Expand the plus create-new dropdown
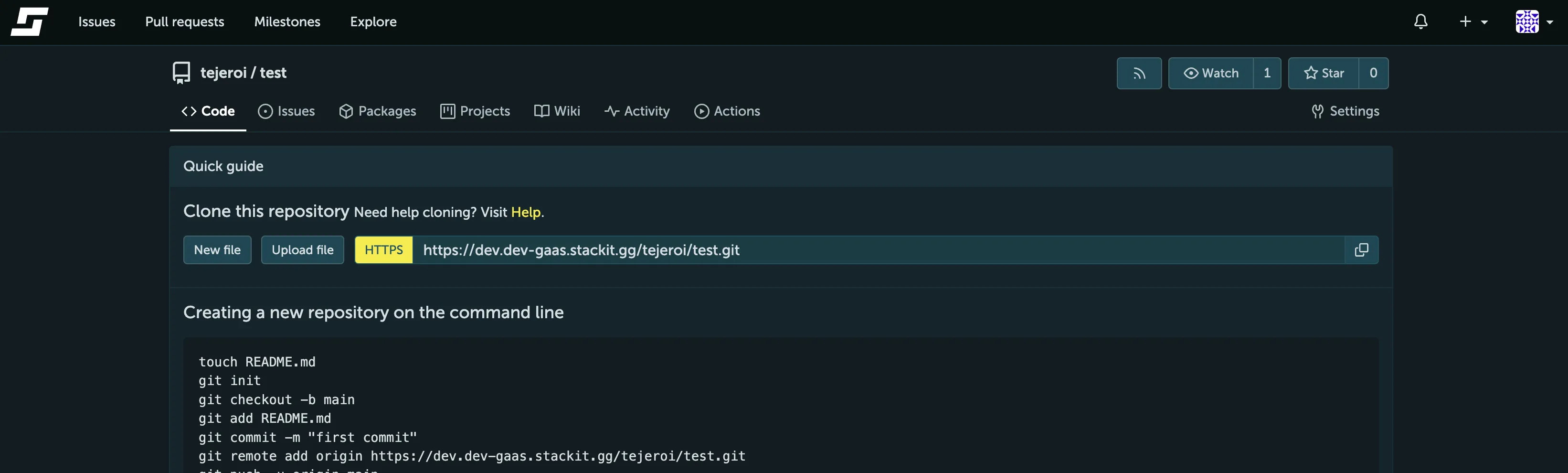The height and width of the screenshot is (473, 1568). [x=1473, y=22]
